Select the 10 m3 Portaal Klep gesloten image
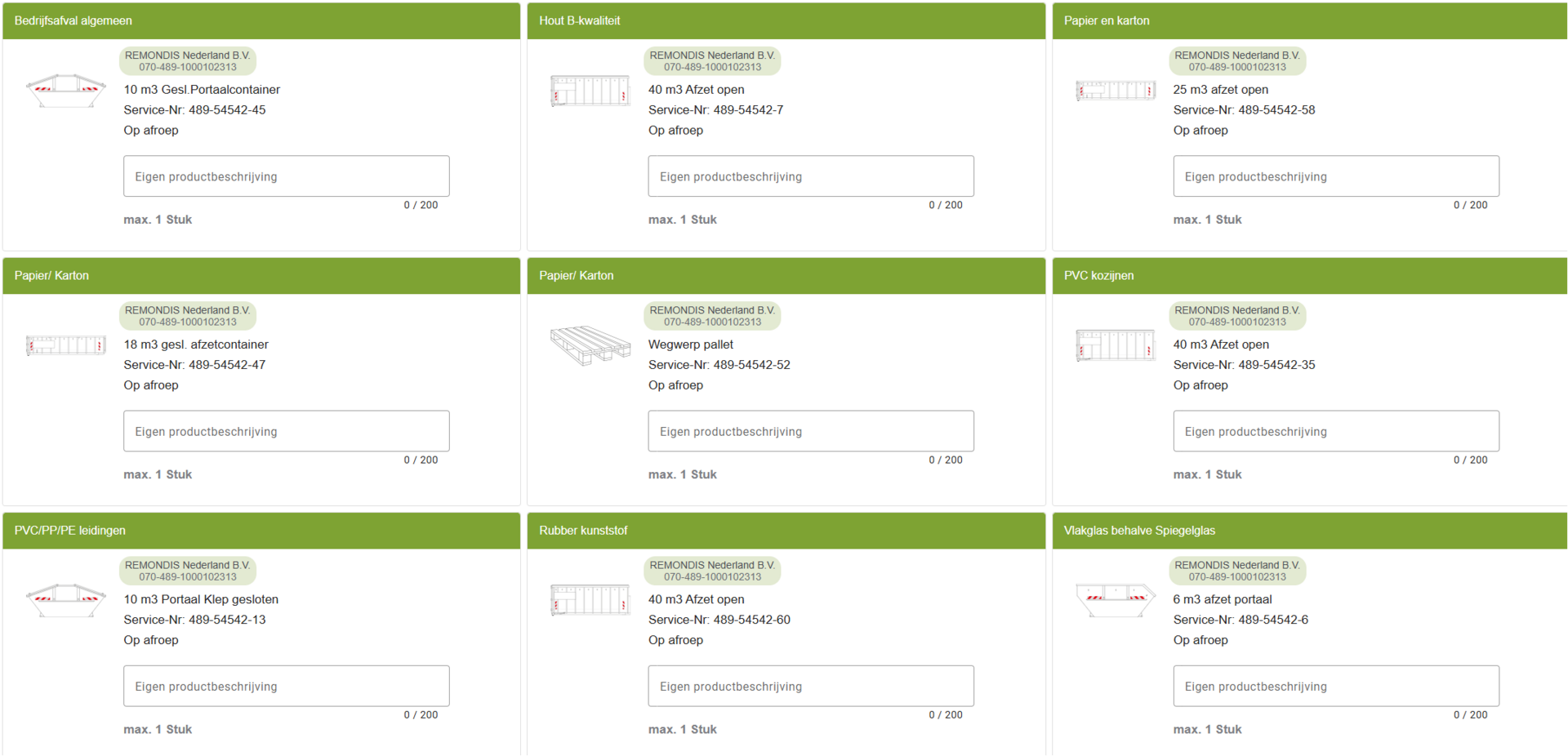The width and height of the screenshot is (1568, 756). [65, 600]
